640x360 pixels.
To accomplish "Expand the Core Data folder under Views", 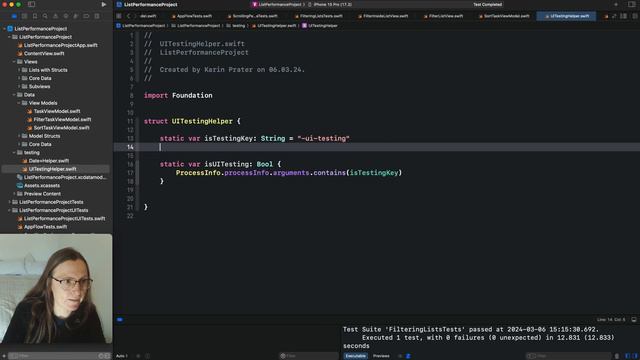I will (19, 78).
